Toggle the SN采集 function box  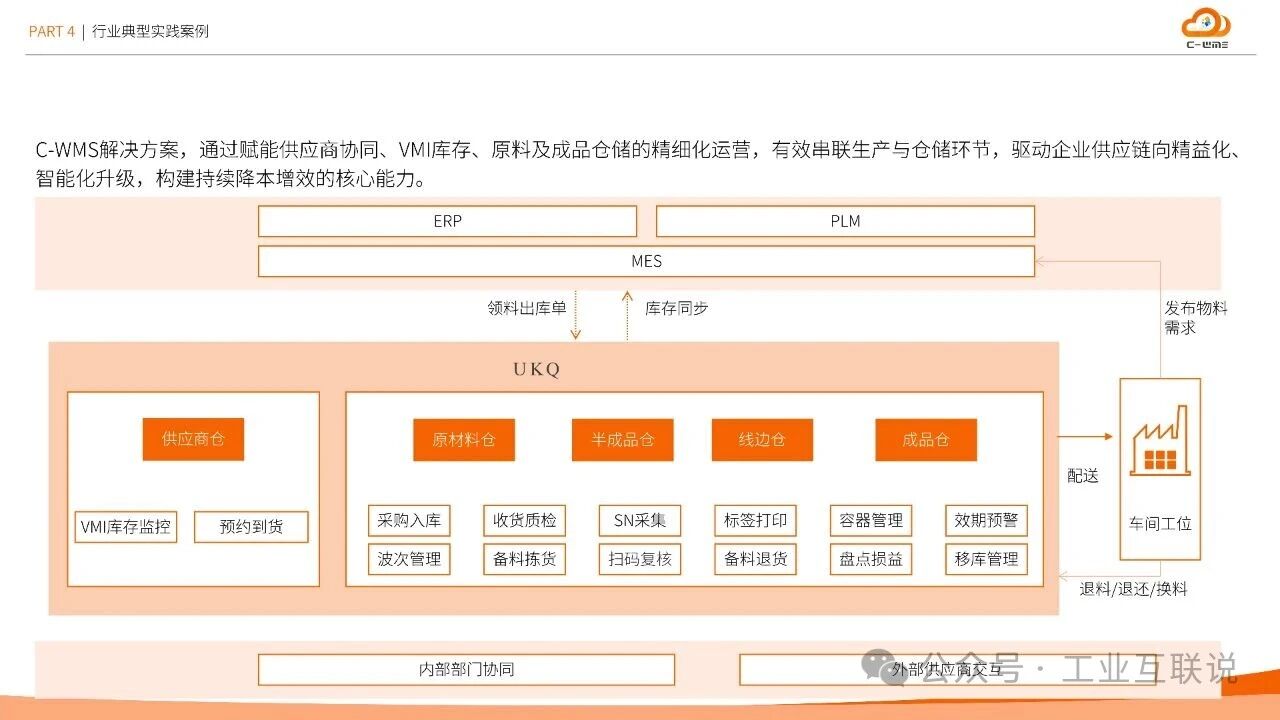[x=639, y=520]
